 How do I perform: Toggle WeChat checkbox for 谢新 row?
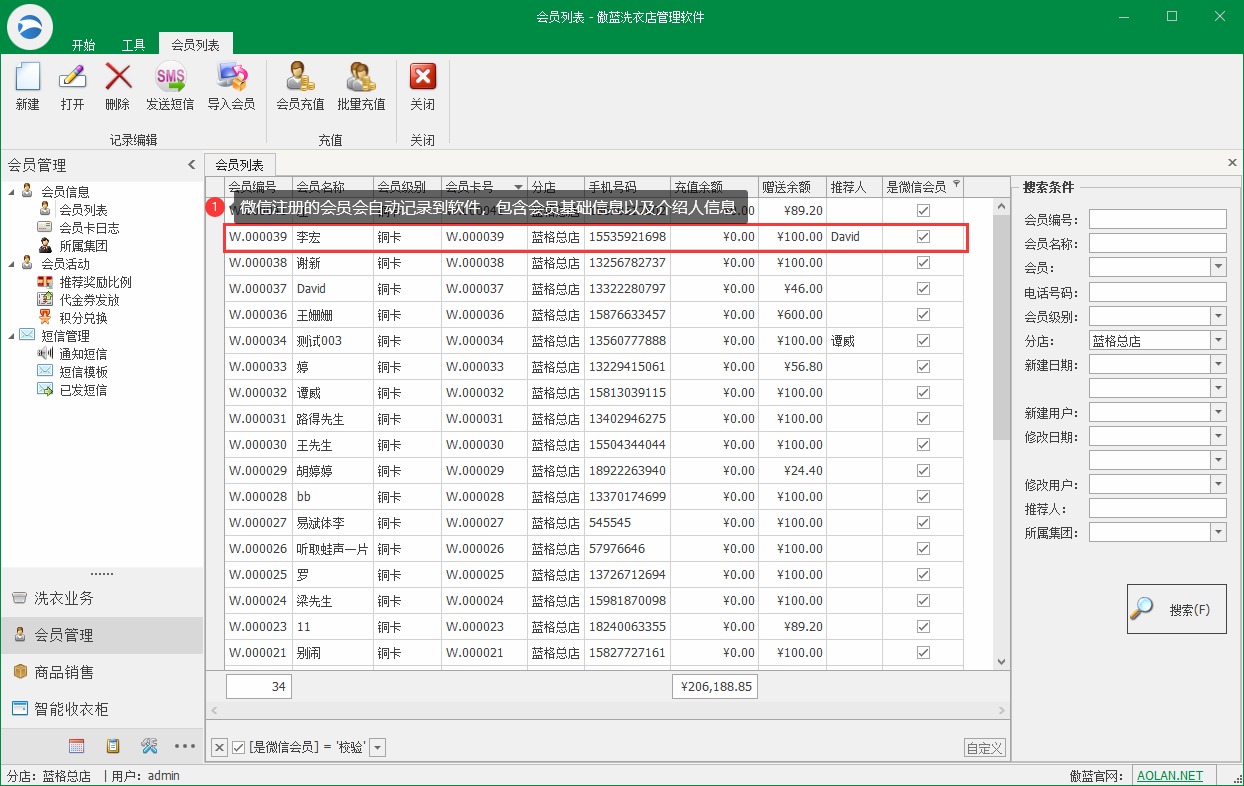pyautogui.click(x=923, y=263)
